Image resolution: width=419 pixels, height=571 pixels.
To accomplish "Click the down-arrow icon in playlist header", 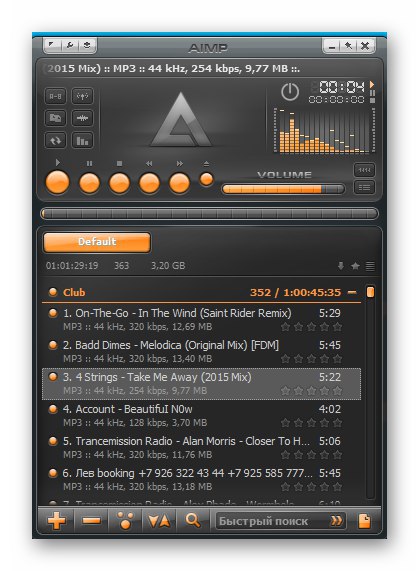I will [x=341, y=266].
